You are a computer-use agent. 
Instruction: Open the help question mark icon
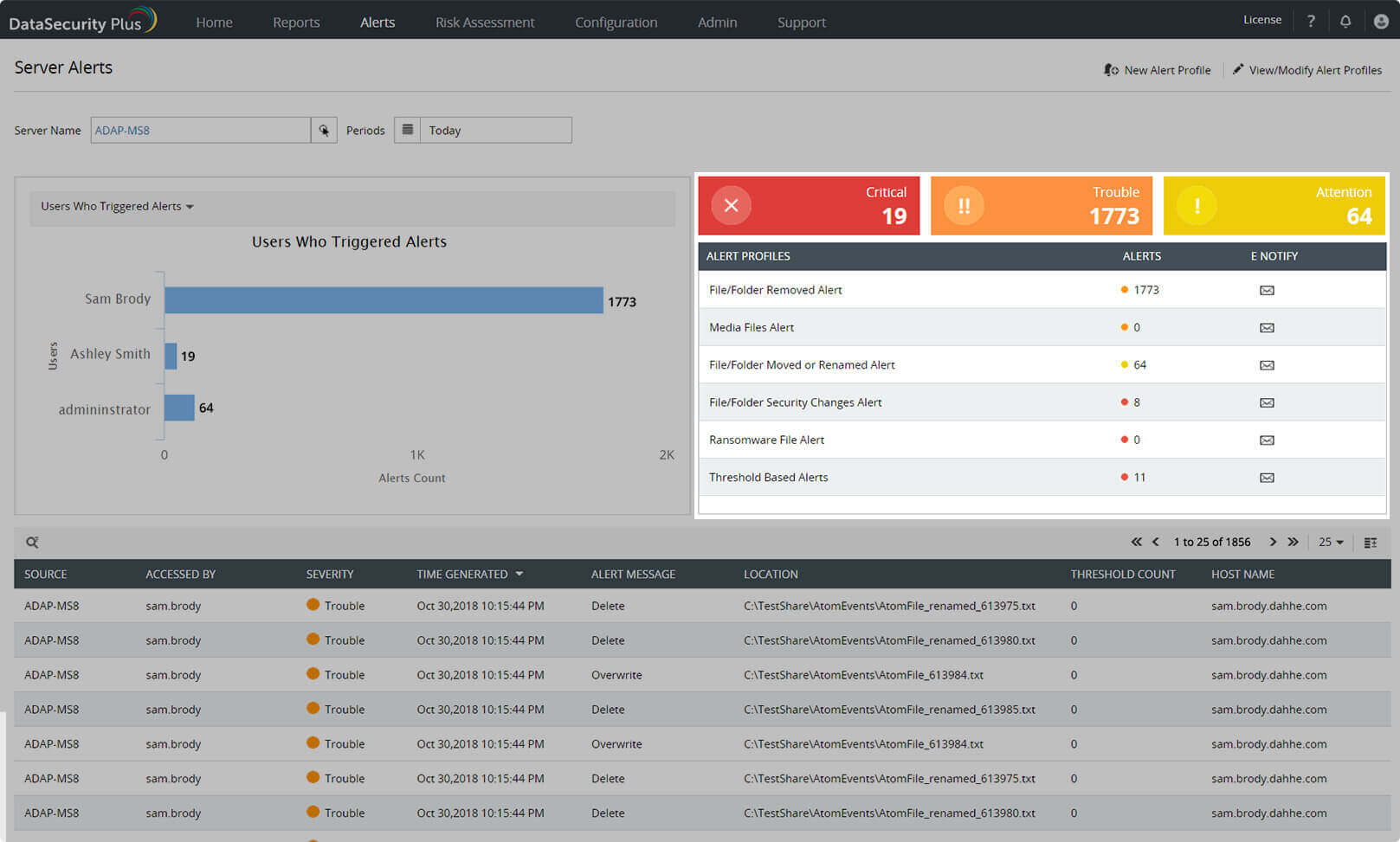coord(1311,22)
